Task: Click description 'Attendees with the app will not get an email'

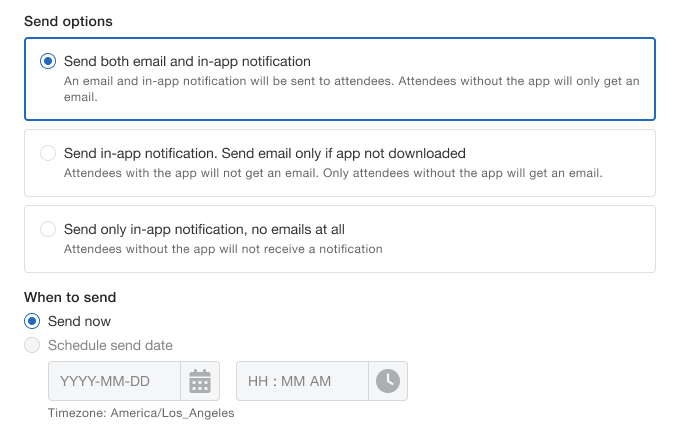Action: pos(333,173)
